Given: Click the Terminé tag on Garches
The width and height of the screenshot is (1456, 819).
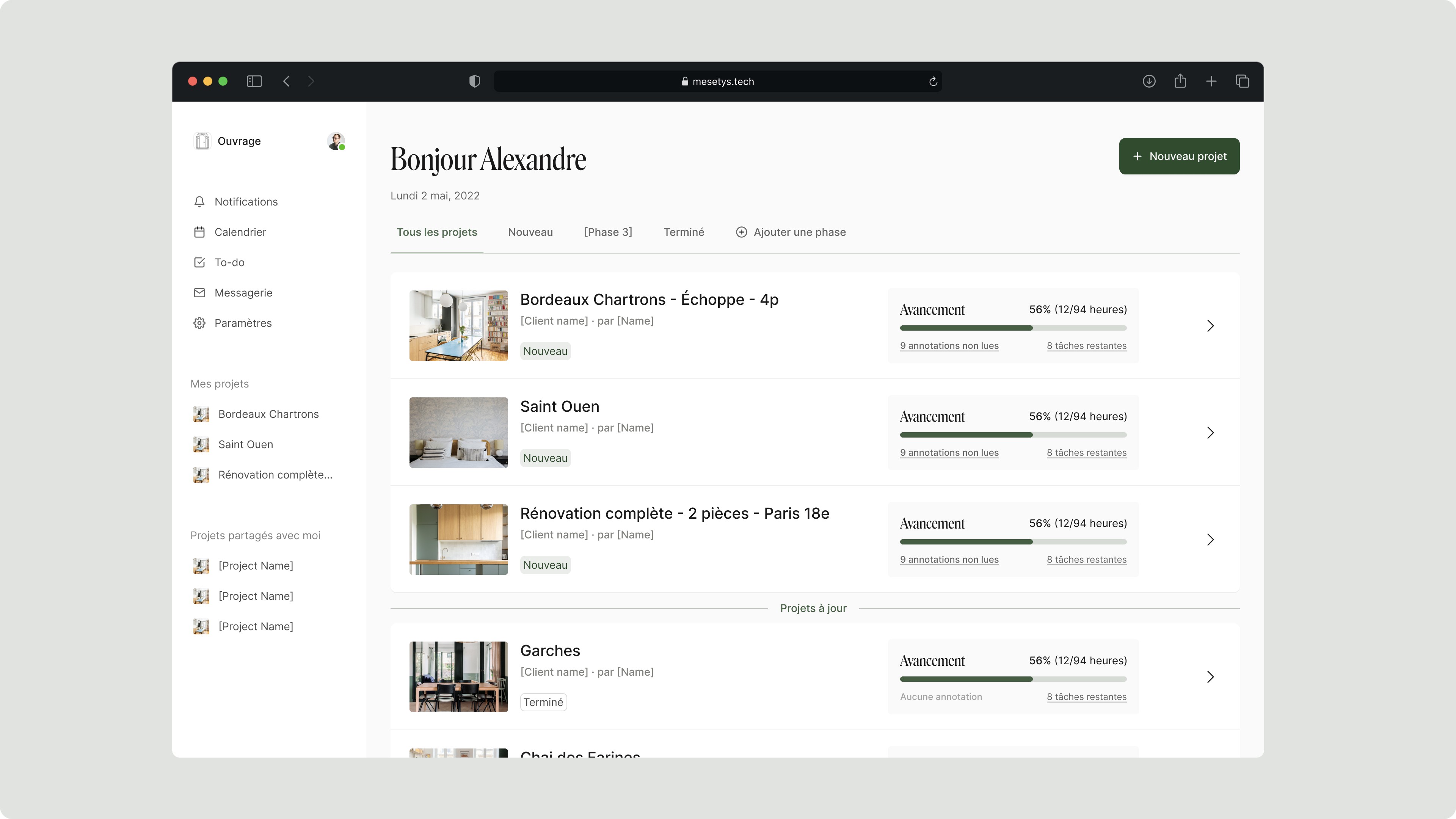Looking at the screenshot, I should (x=543, y=702).
